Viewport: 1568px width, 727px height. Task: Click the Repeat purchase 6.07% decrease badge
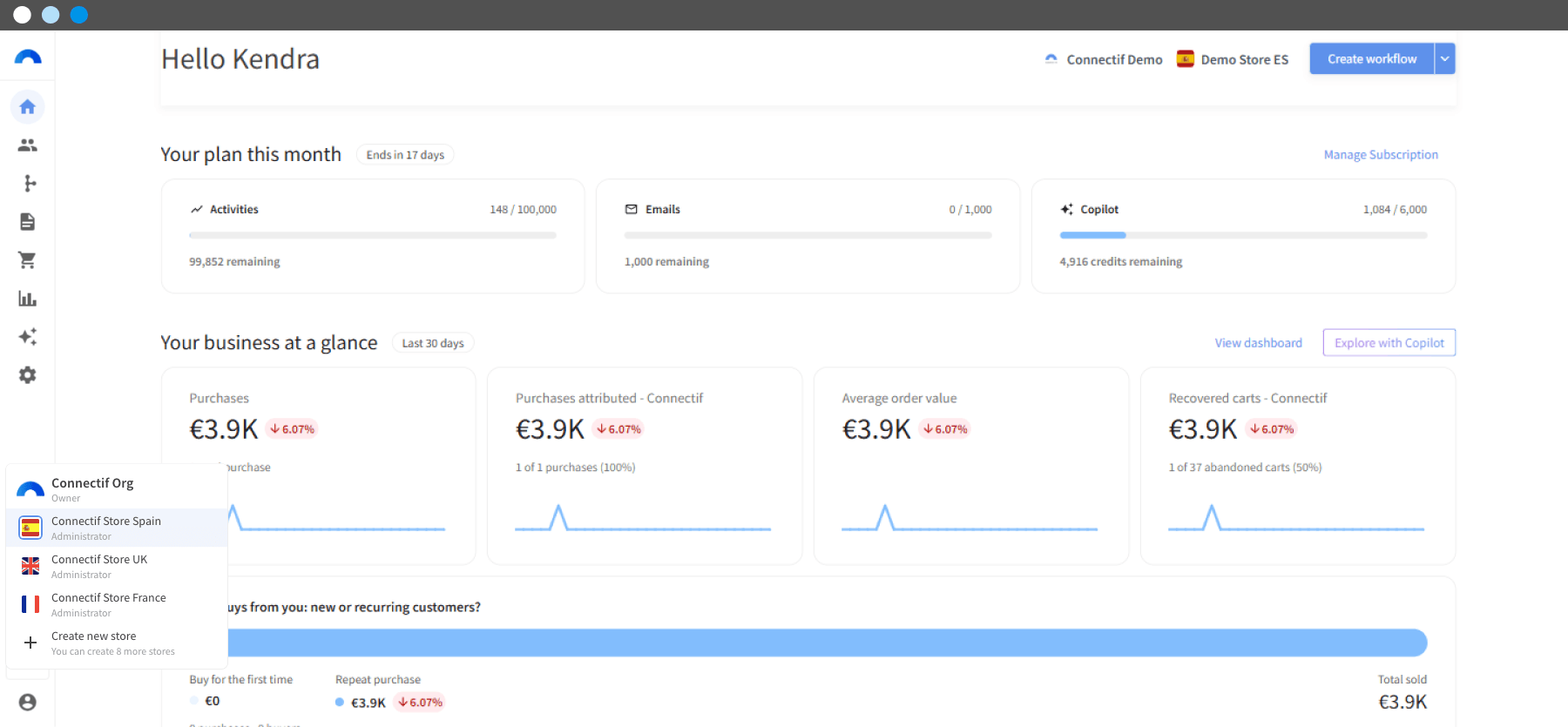click(x=420, y=703)
